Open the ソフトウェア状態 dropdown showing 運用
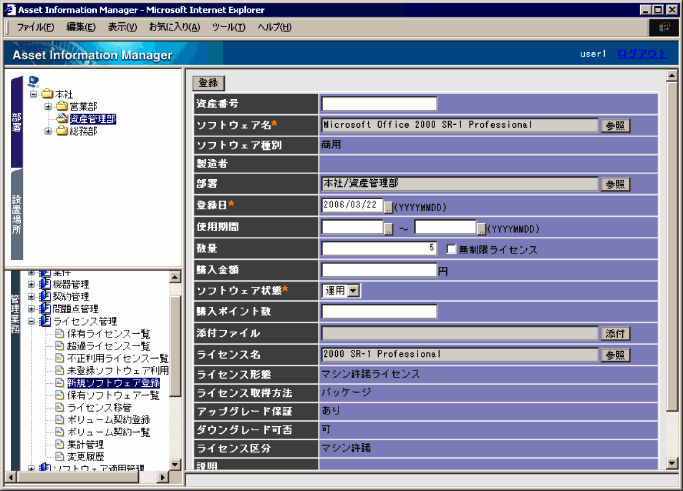683x491 pixels. click(x=354, y=291)
